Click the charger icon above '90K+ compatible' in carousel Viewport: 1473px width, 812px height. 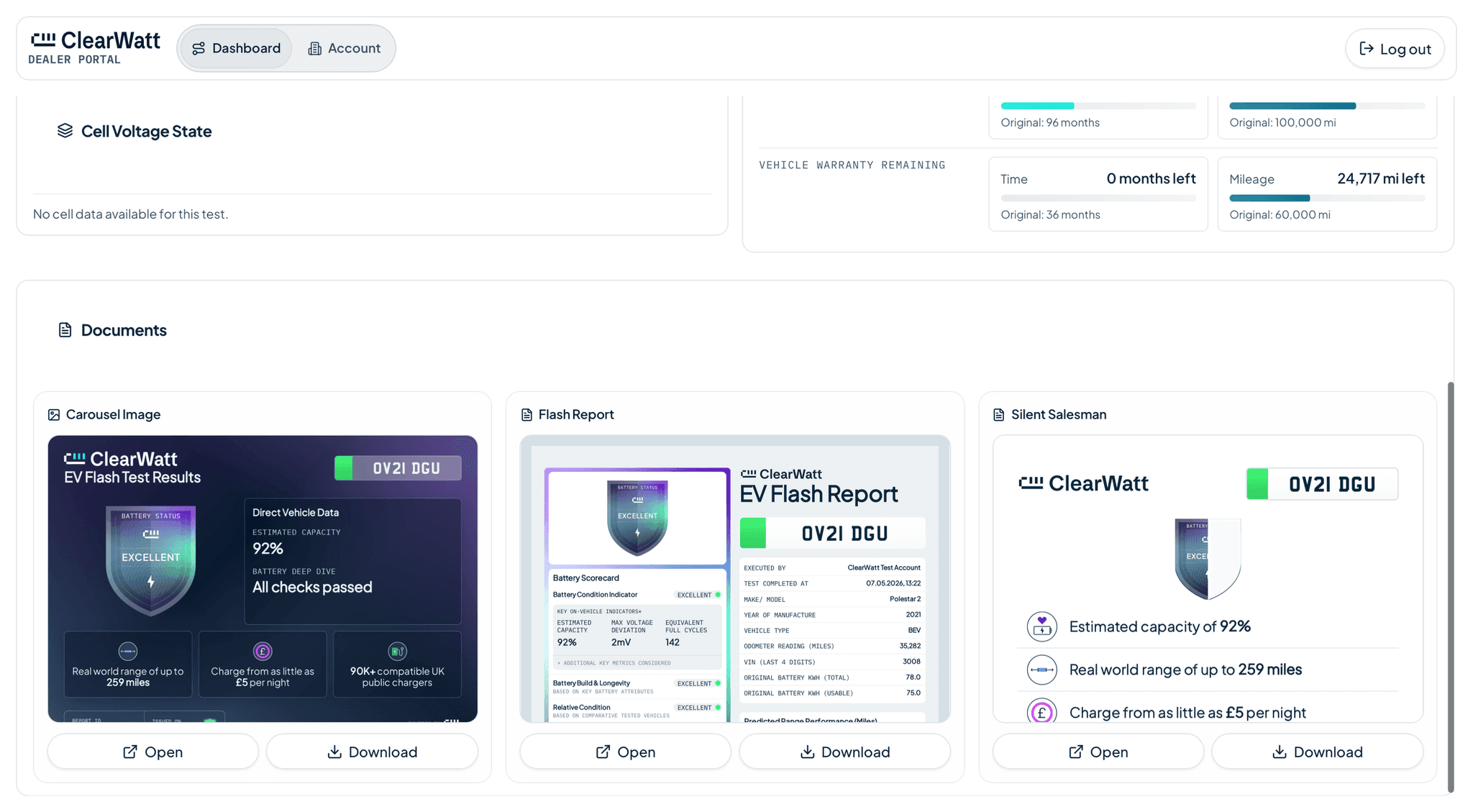(397, 652)
